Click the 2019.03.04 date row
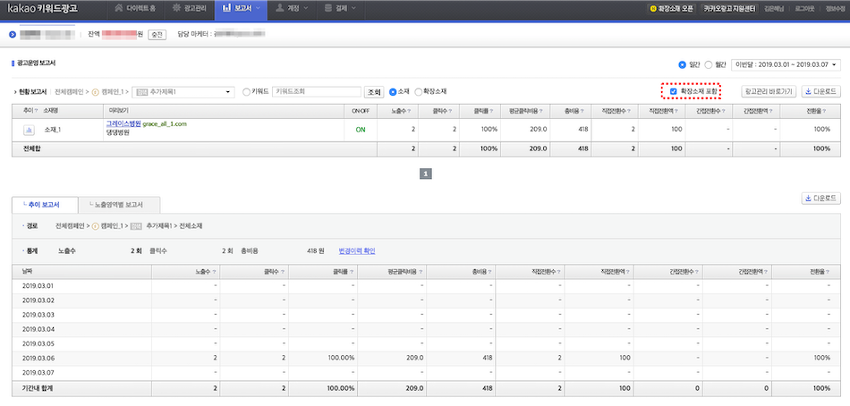Screen dimensions: 850x406 [426, 330]
